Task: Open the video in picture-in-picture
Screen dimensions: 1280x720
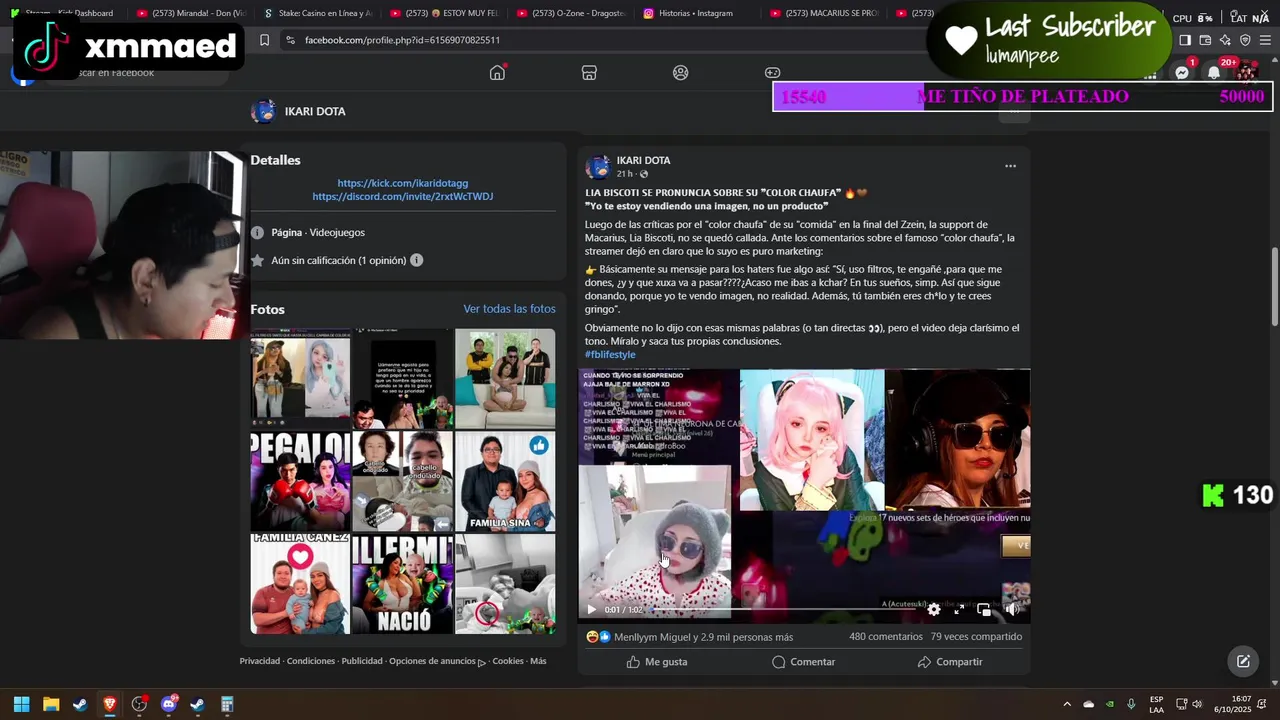Action: (984, 609)
